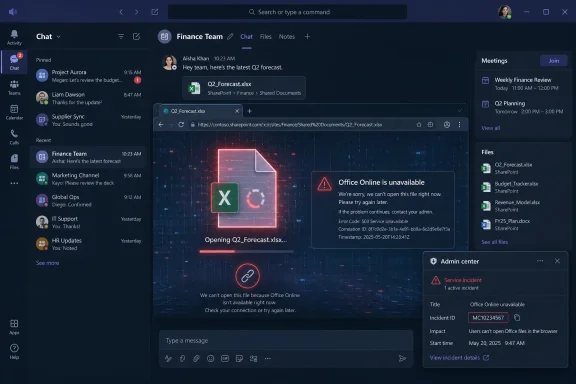Open the HR Updates chat
This screenshot has width=576, height=384.
tap(88, 244)
